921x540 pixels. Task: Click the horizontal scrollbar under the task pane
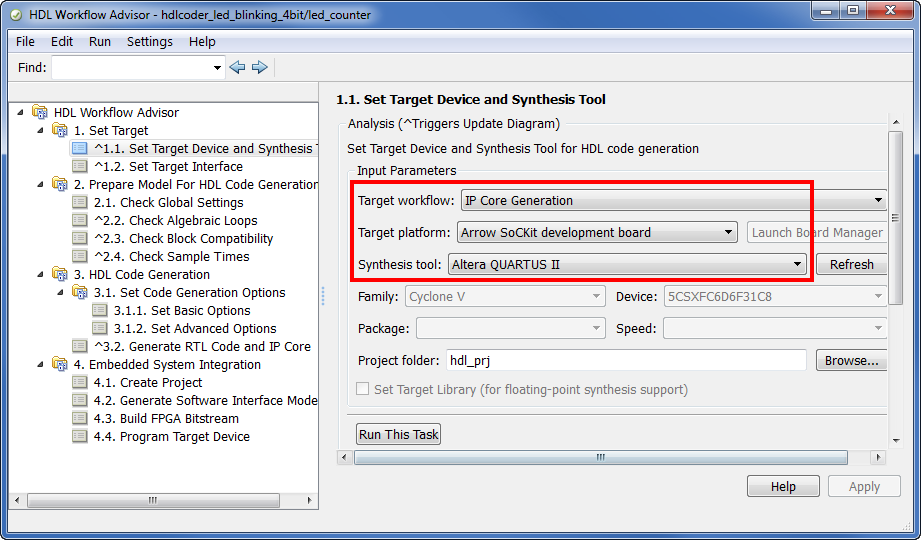[611, 457]
